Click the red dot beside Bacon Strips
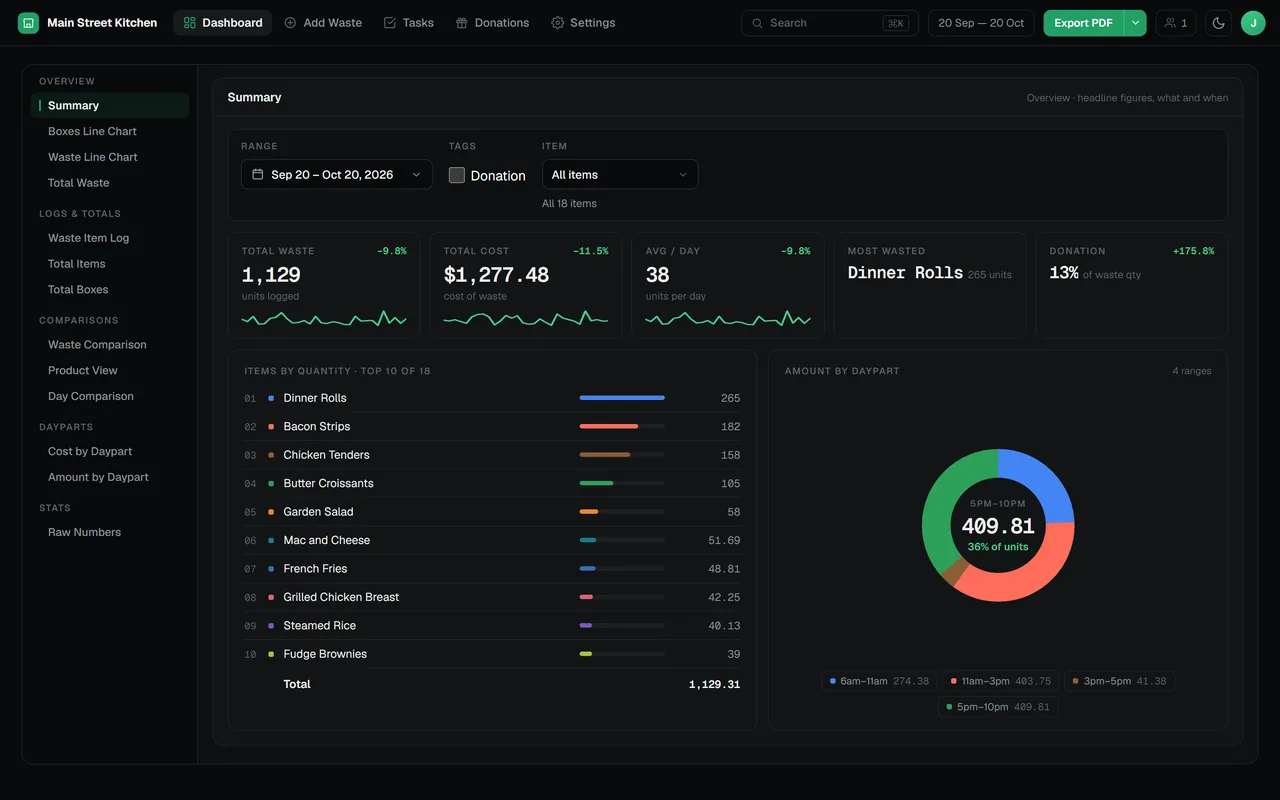Screen dimensions: 1280x800 tap(271, 426)
